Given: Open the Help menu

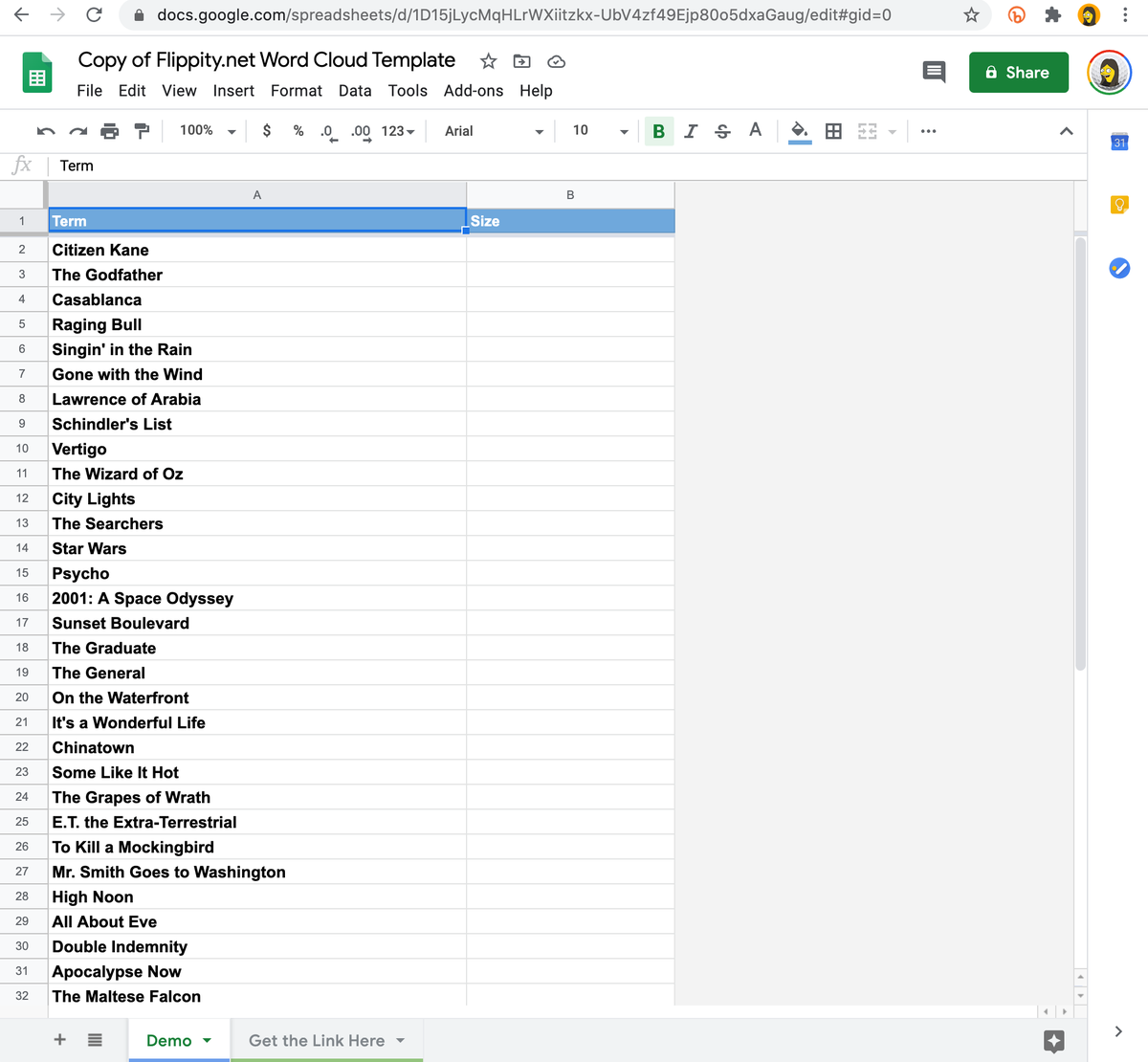Looking at the screenshot, I should [x=536, y=91].
